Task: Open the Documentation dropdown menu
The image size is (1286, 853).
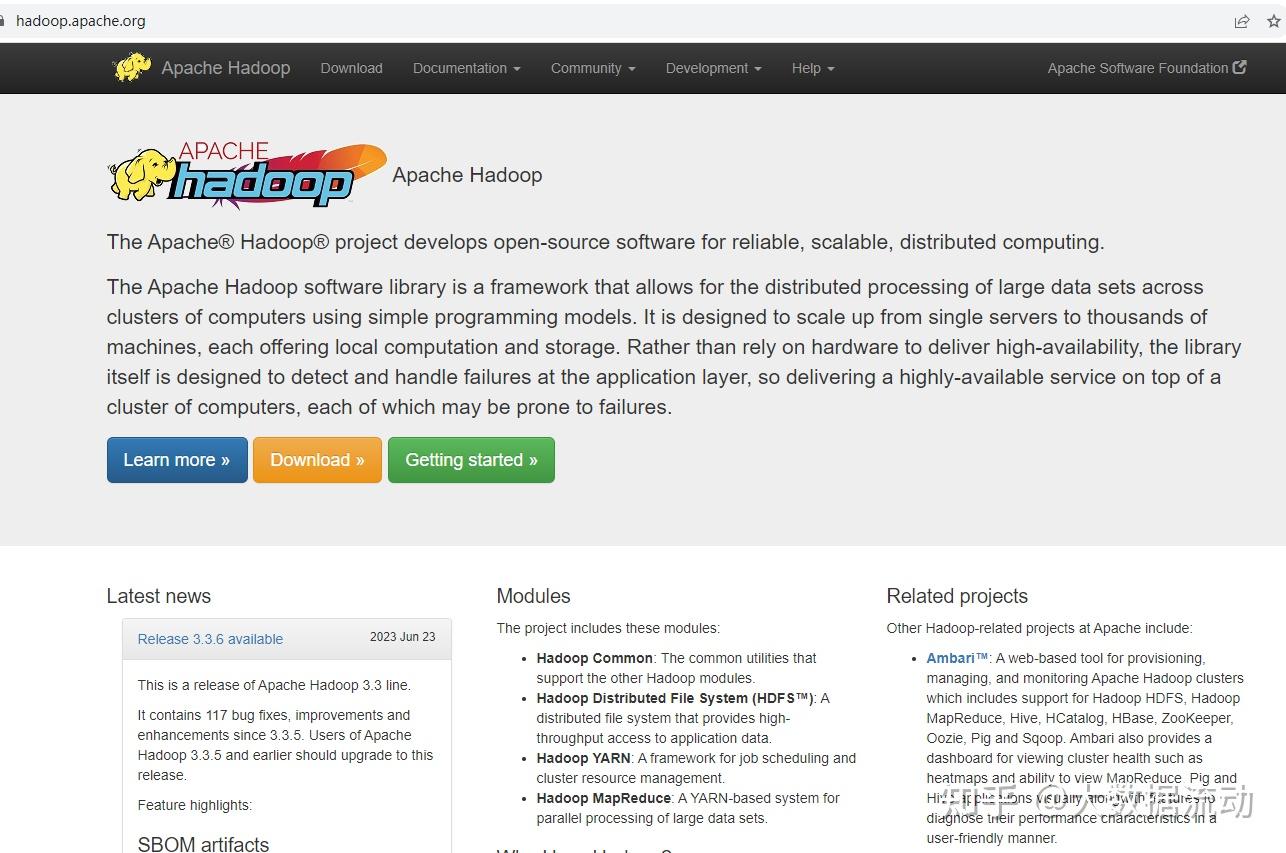Action: point(465,68)
